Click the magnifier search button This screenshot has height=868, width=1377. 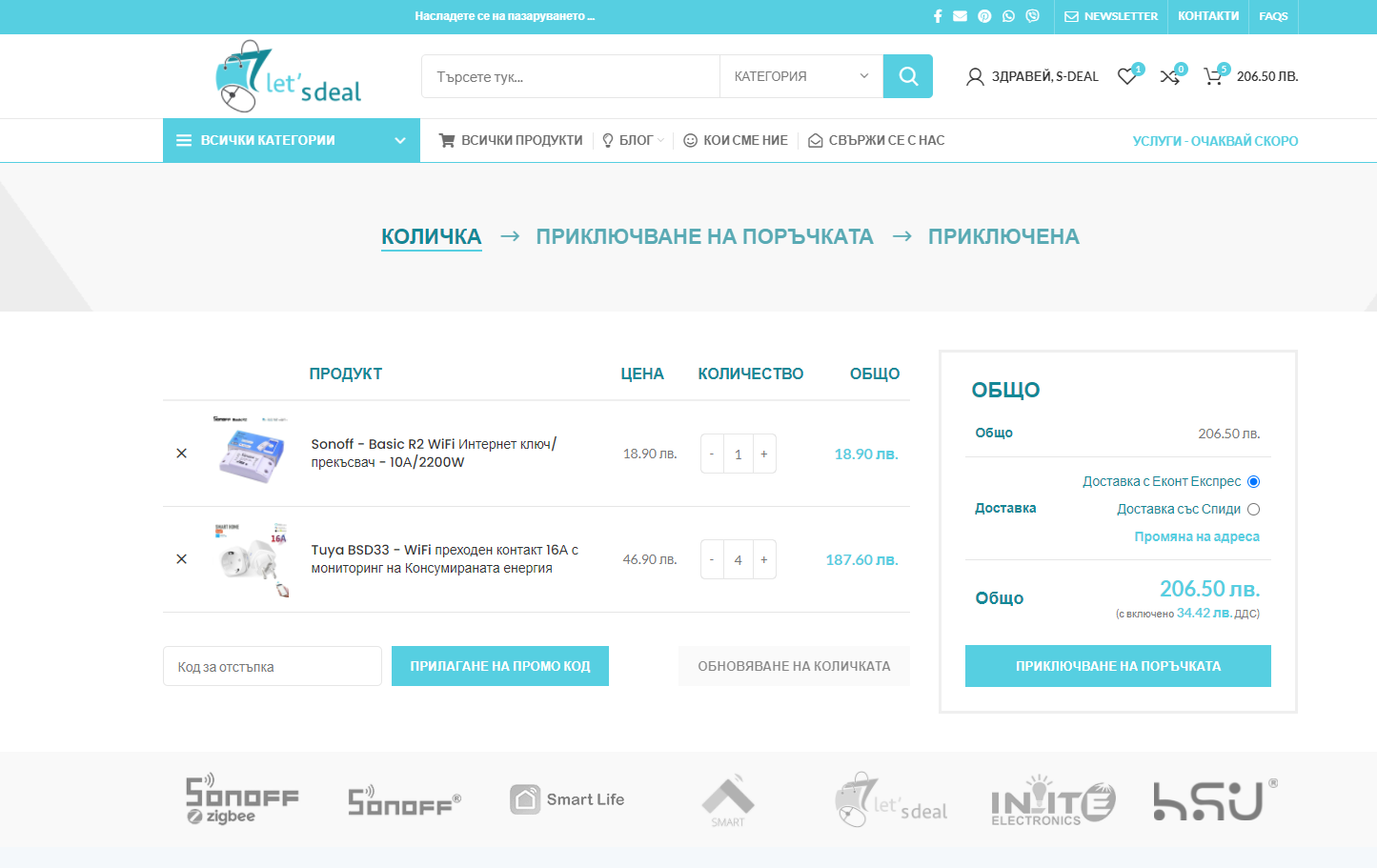(x=908, y=76)
